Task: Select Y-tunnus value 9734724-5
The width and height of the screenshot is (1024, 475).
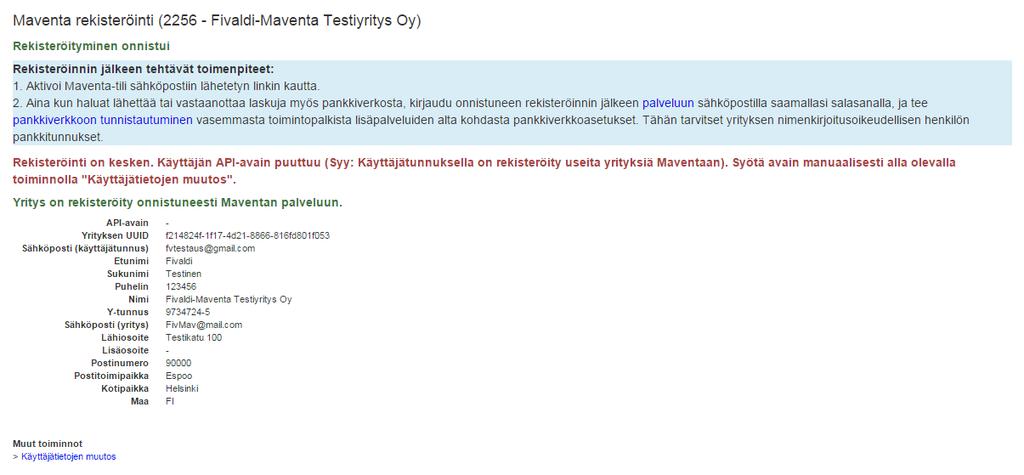Action: 188,312
